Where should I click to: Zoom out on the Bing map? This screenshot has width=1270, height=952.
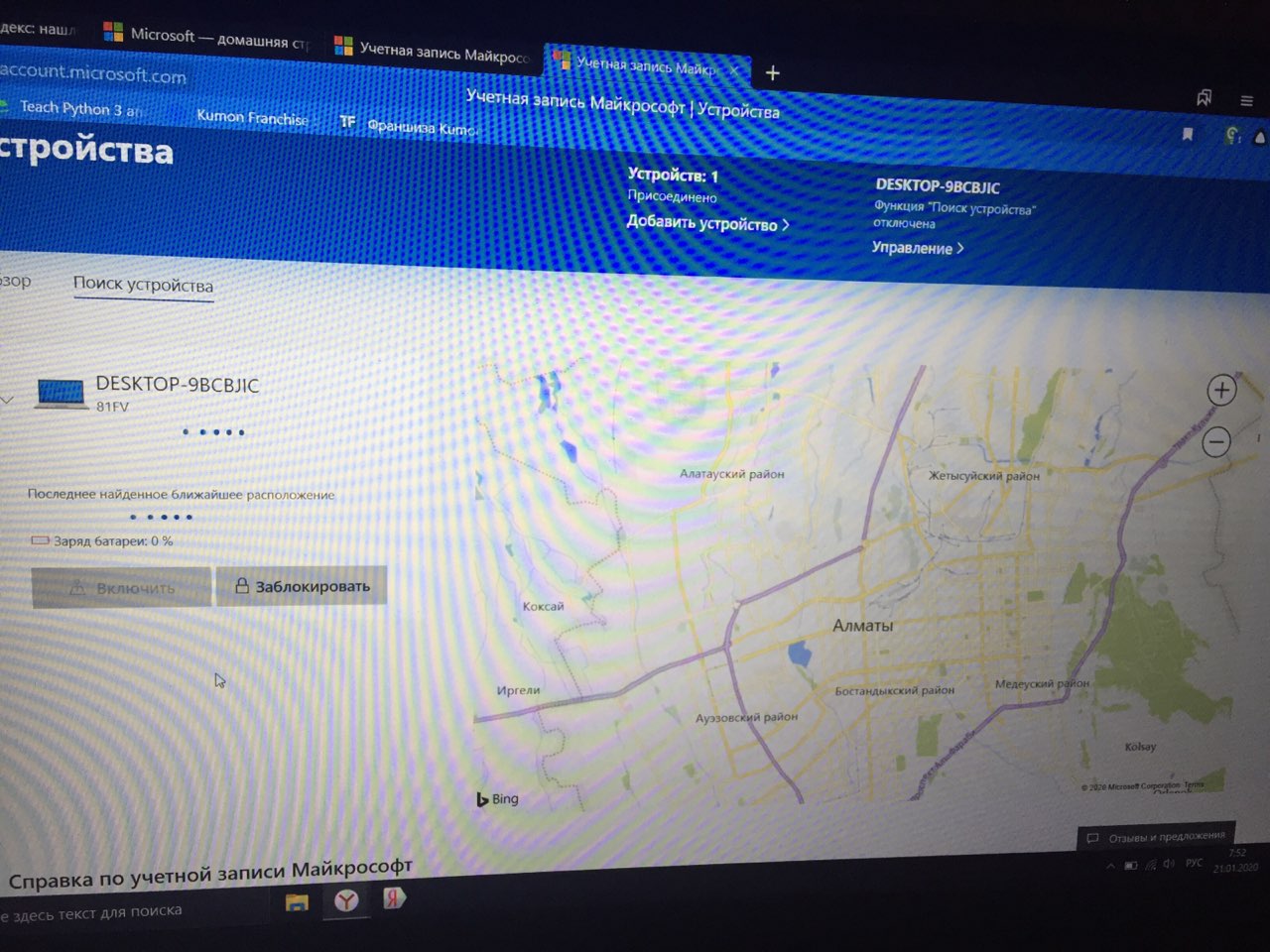coord(1216,441)
